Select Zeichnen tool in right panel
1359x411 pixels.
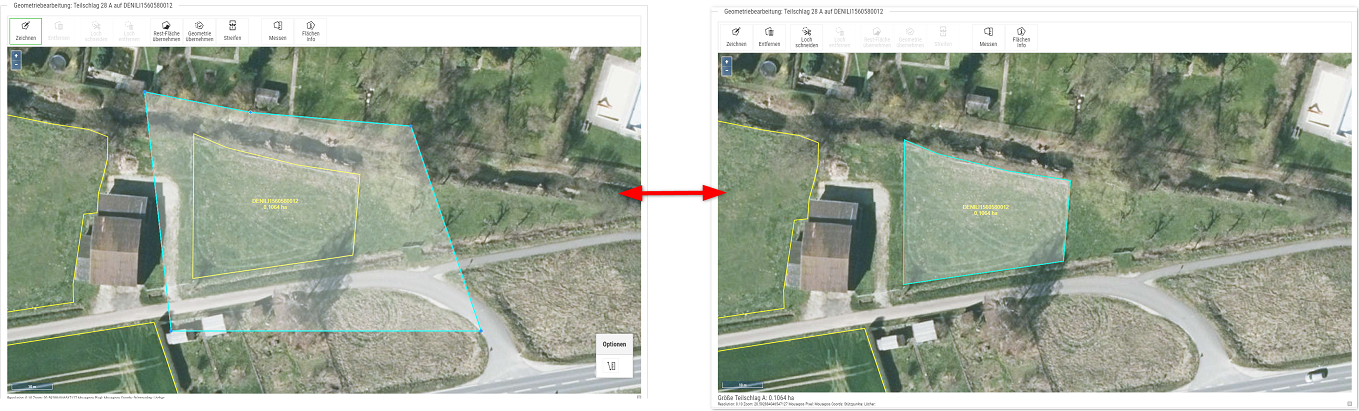pyautogui.click(x=736, y=37)
